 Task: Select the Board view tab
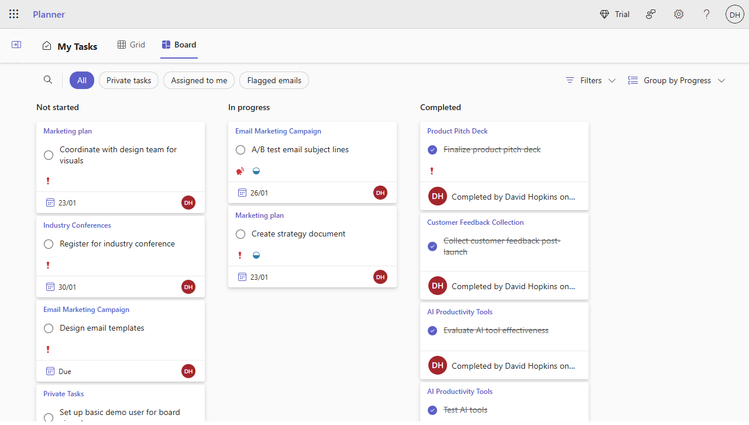click(179, 45)
